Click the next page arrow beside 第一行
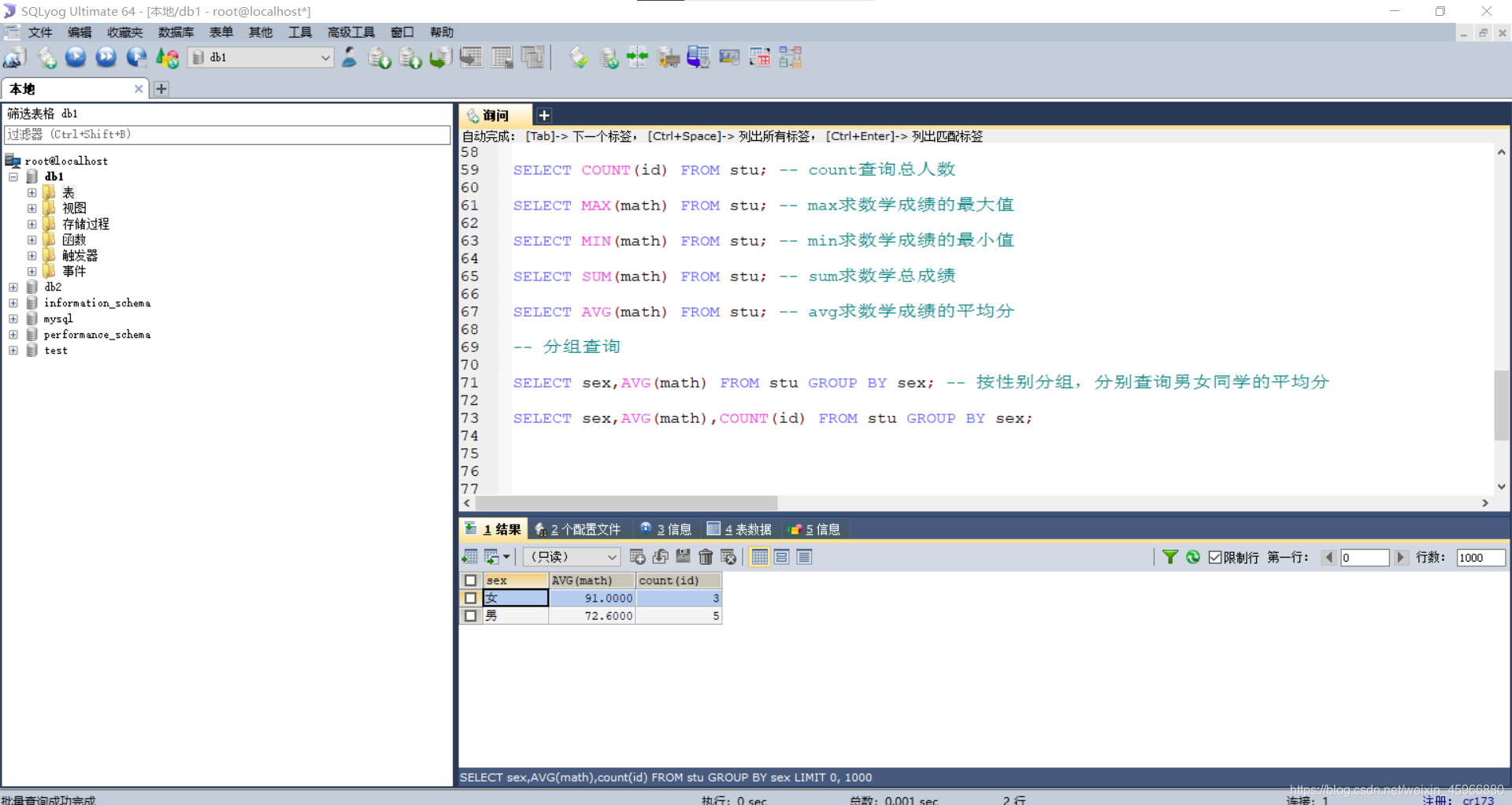 pyautogui.click(x=1400, y=557)
